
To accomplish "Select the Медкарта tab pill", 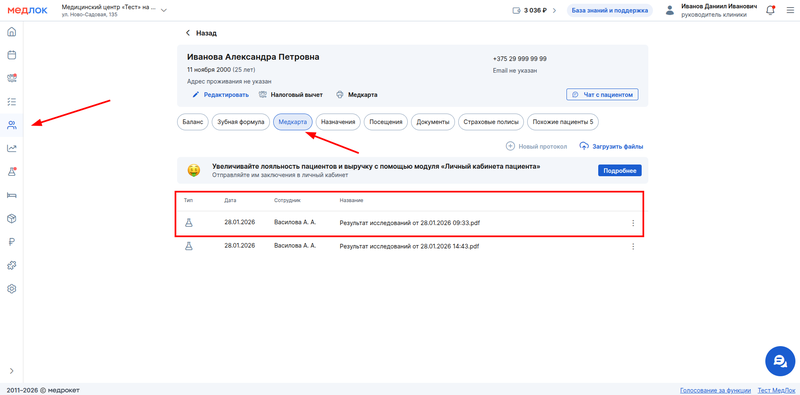I will [x=292, y=122].
